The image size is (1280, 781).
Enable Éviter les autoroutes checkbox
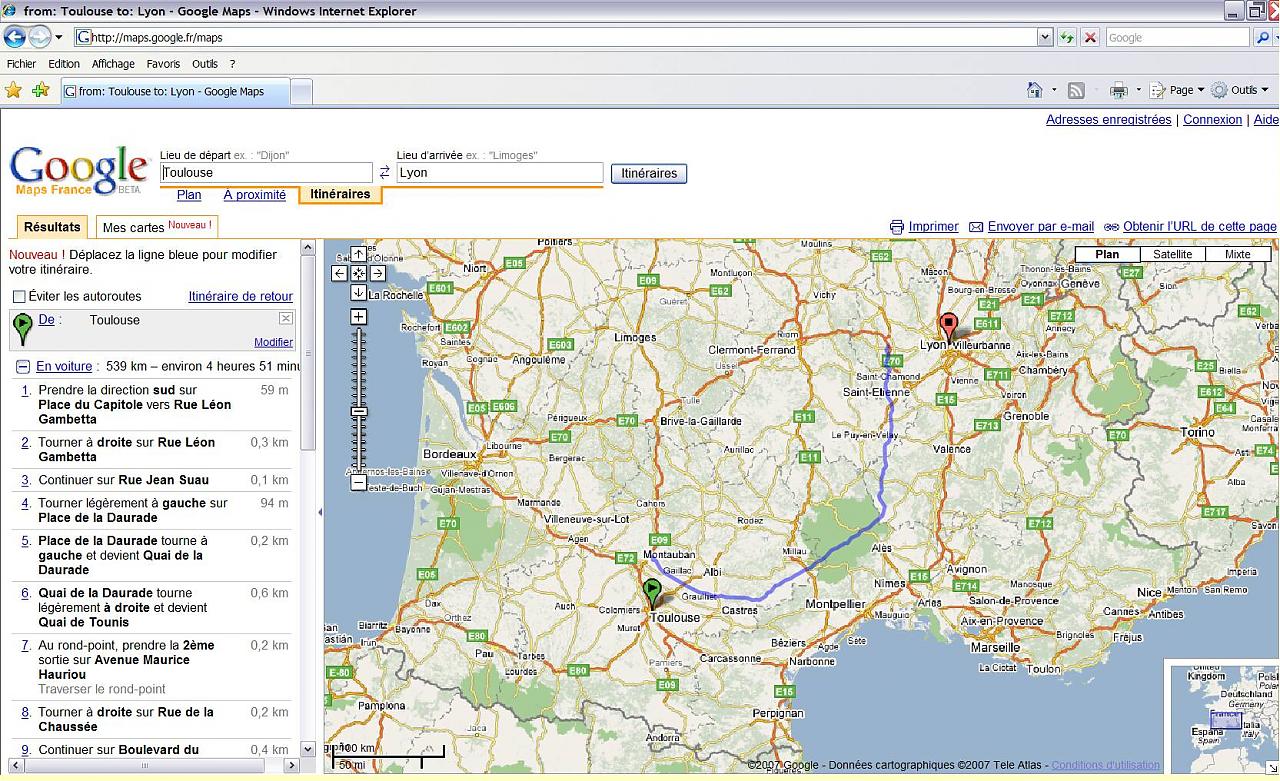pyautogui.click(x=19, y=297)
